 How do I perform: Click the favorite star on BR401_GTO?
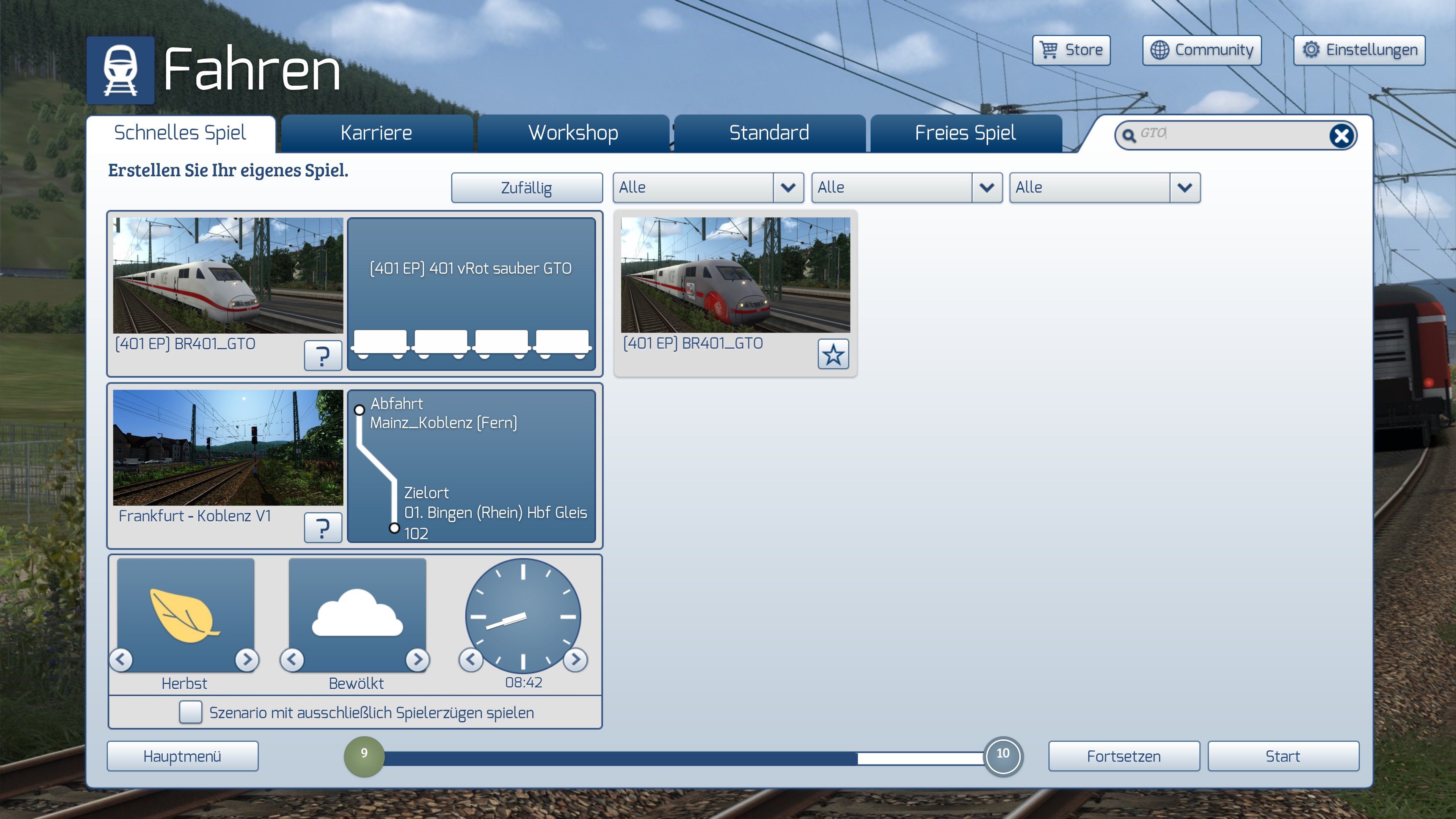[x=833, y=355]
